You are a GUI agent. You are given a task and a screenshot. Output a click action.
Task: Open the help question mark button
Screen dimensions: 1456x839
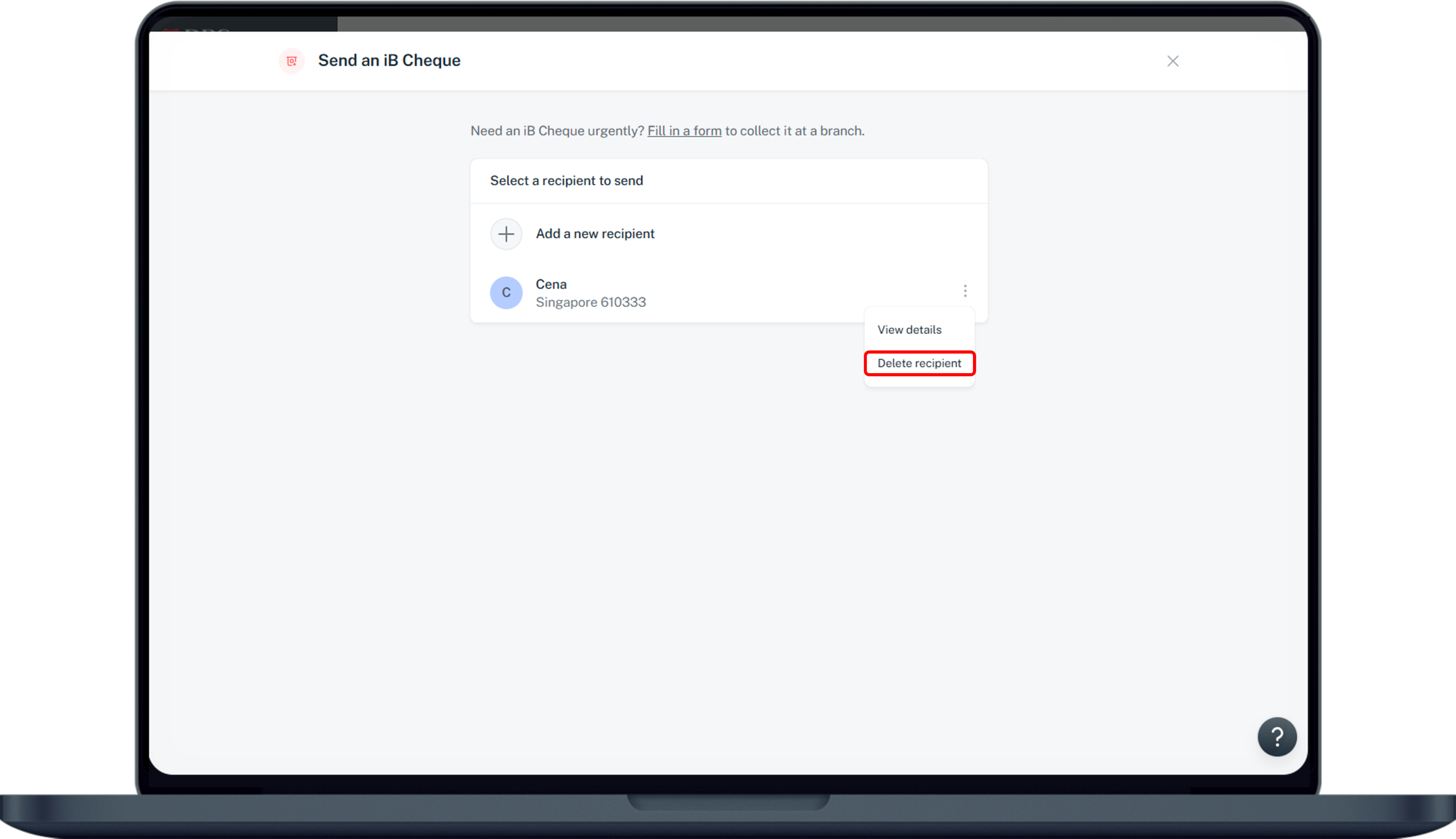[x=1276, y=736]
